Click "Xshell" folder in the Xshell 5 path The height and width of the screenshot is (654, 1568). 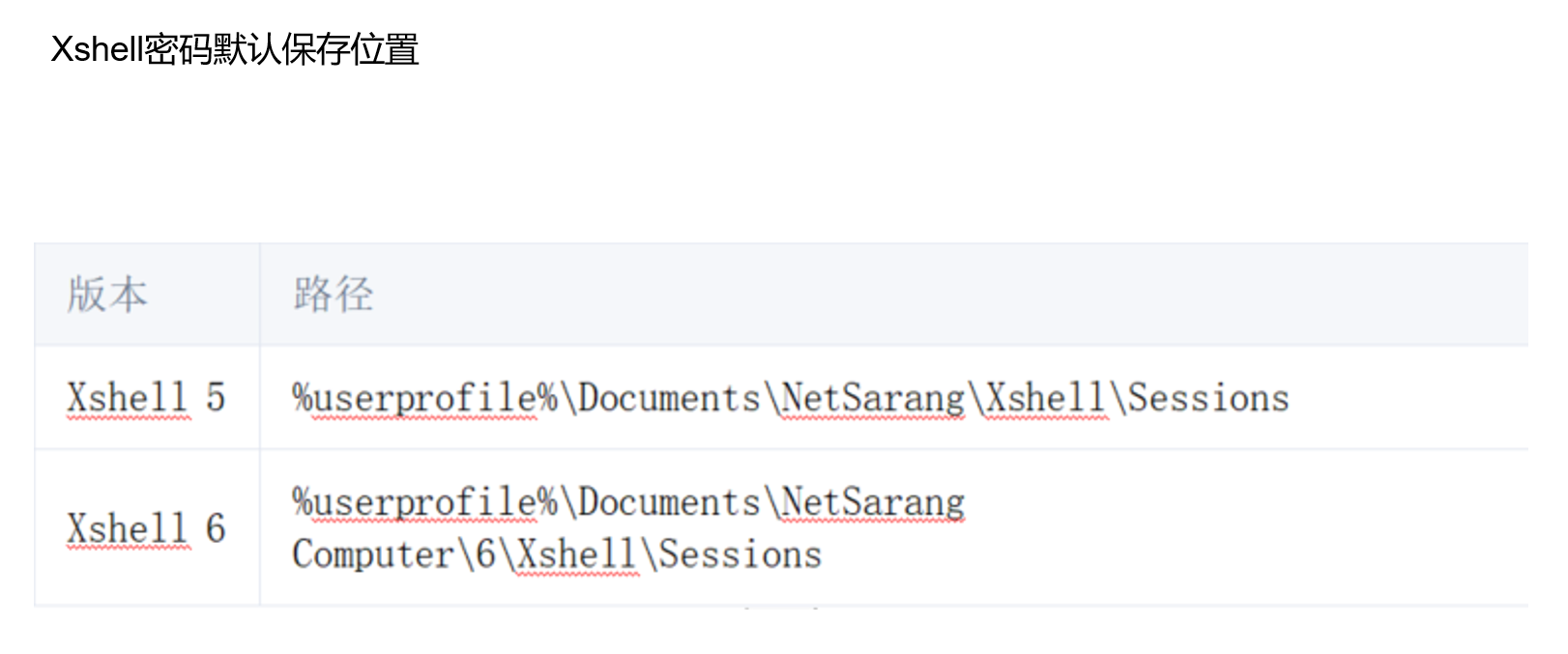click(x=1045, y=398)
